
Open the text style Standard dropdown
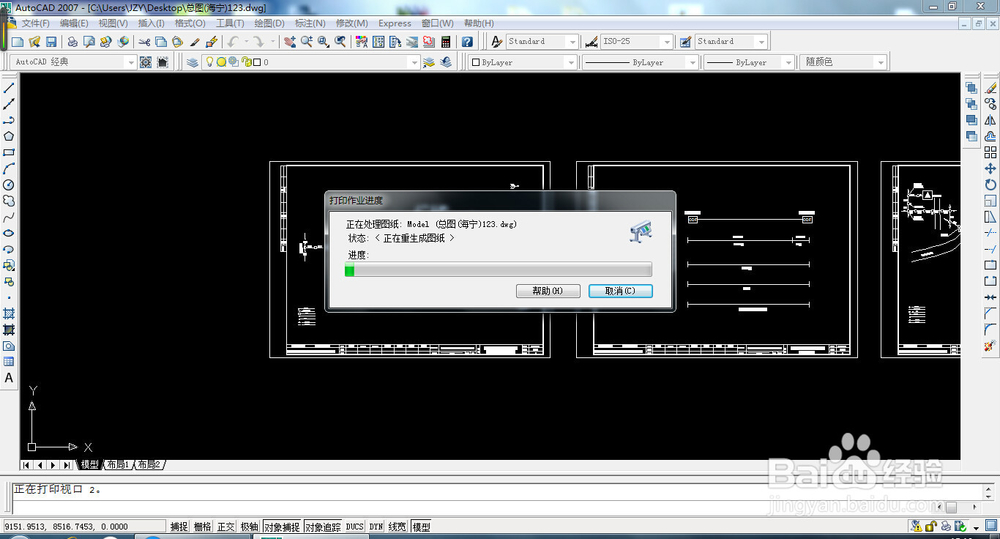pyautogui.click(x=572, y=41)
